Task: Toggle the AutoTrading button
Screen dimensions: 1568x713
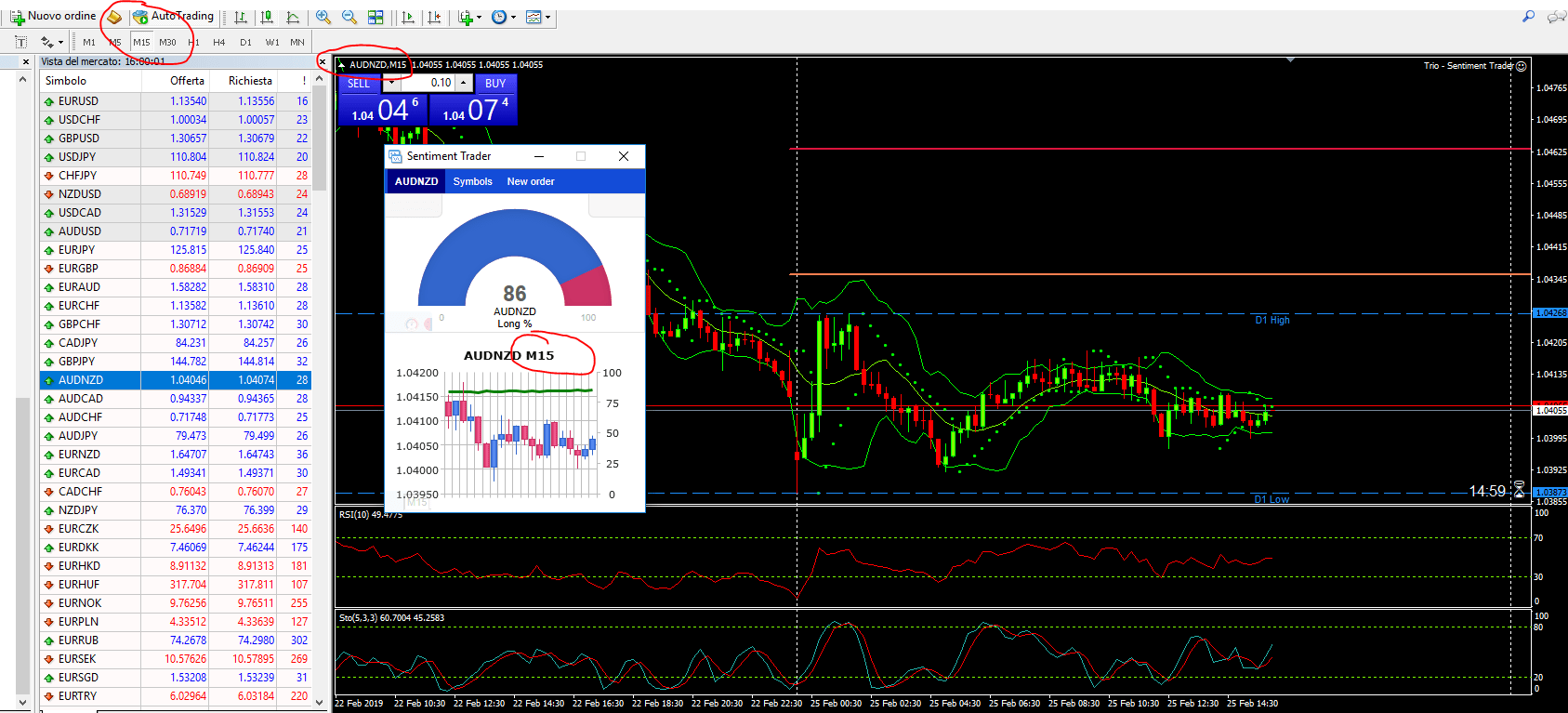Action: 173,17
